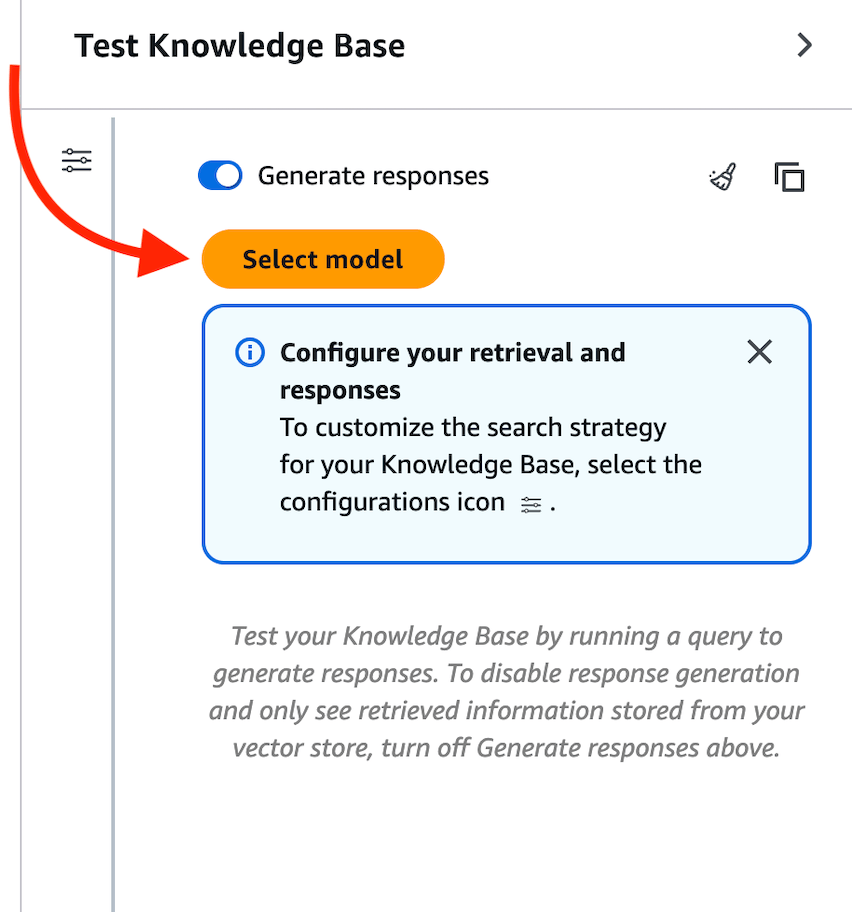The width and height of the screenshot is (852, 912).
Task: Dismiss the Configure your retrieval banner
Action: point(760,352)
